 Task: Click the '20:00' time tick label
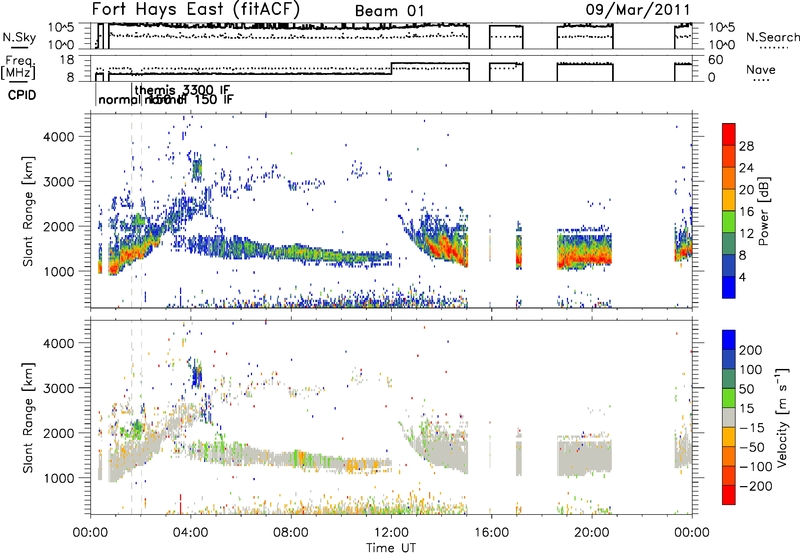(591, 533)
